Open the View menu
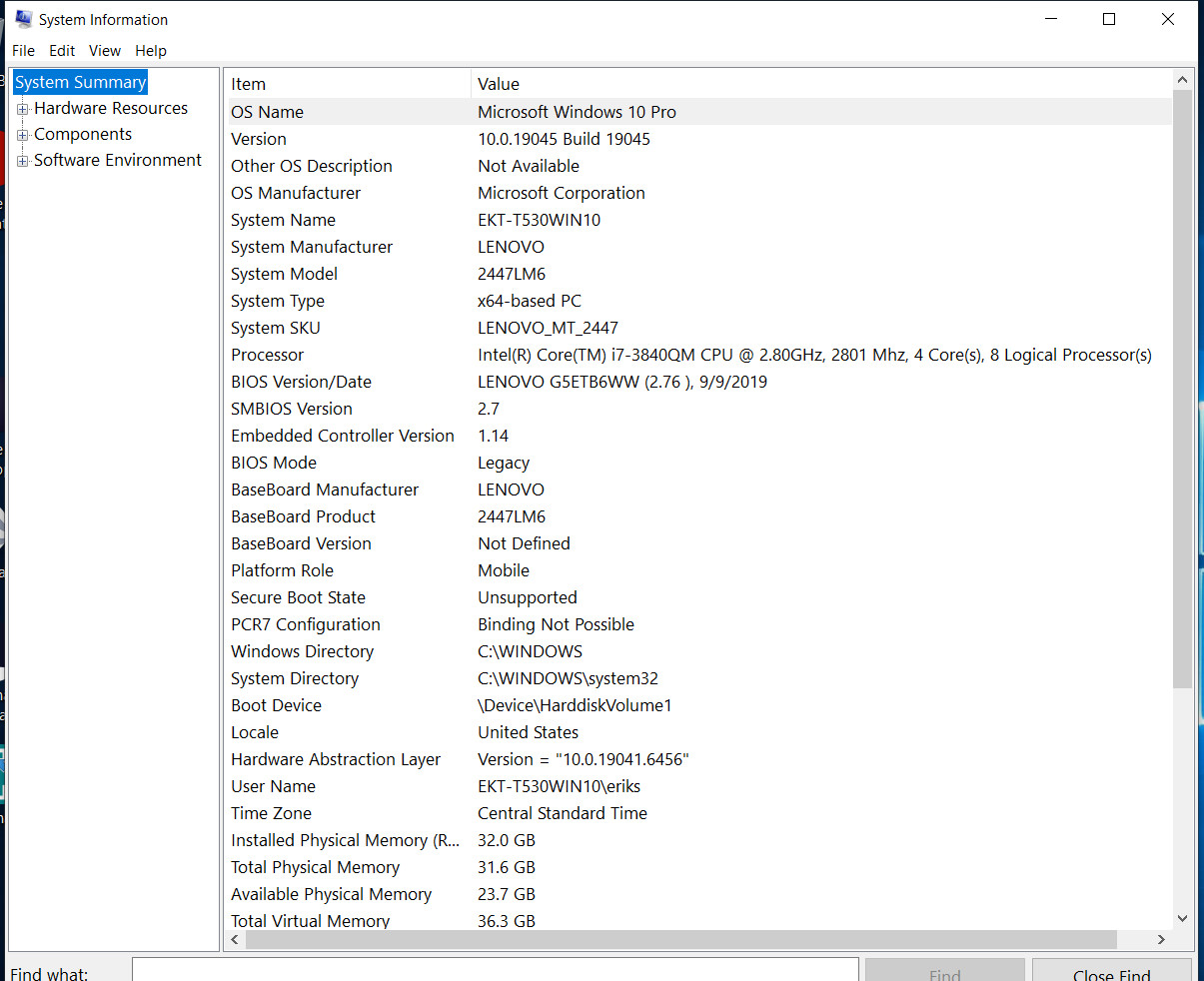This screenshot has width=1204, height=981. point(105,51)
